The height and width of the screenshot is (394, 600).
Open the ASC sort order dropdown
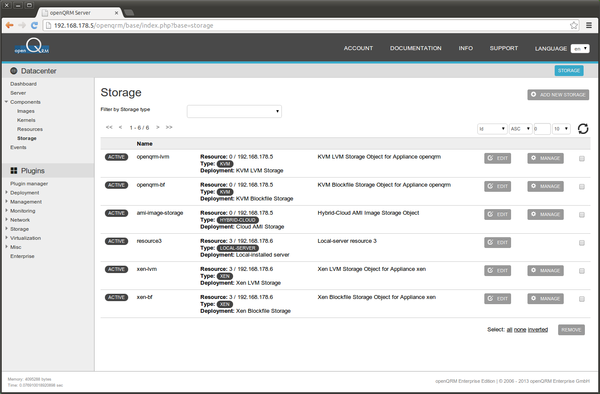tap(520, 129)
